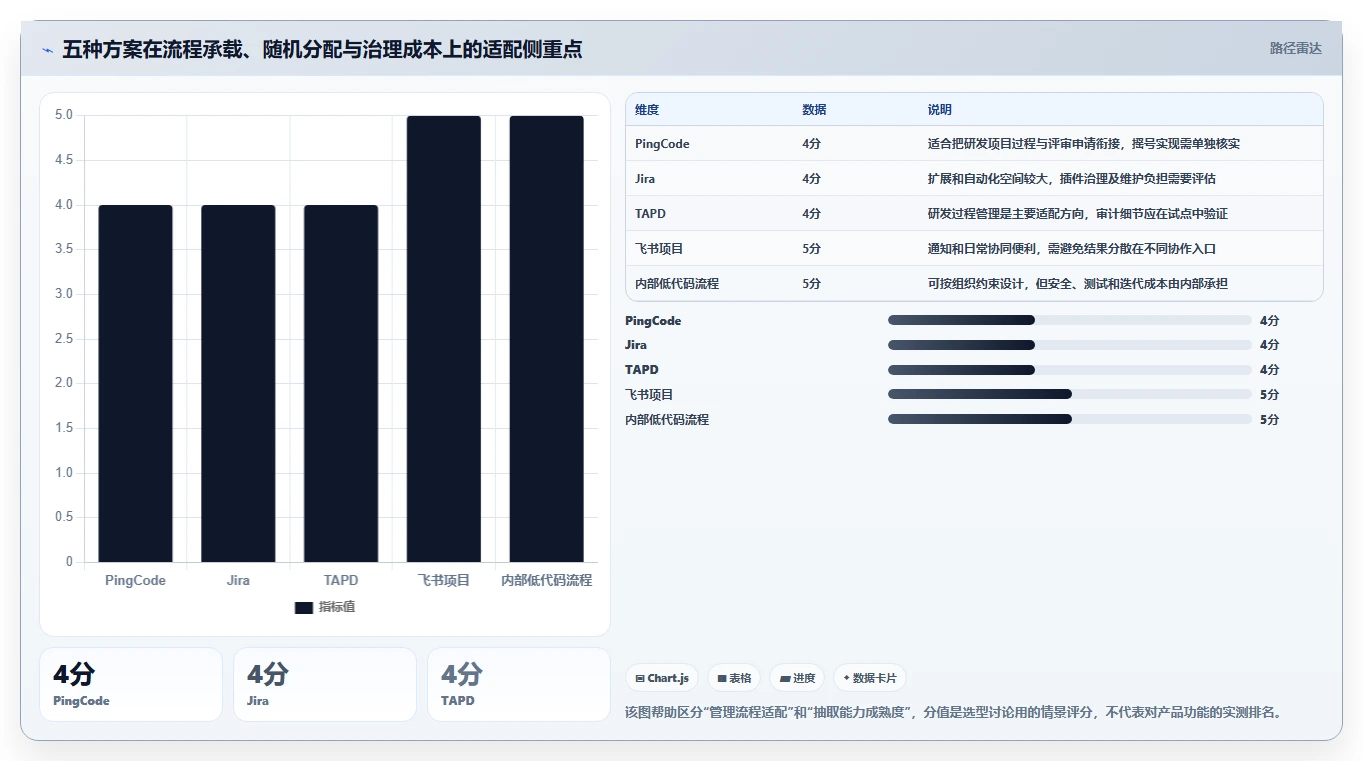Click the TAPD bar in the chart

pos(341,383)
